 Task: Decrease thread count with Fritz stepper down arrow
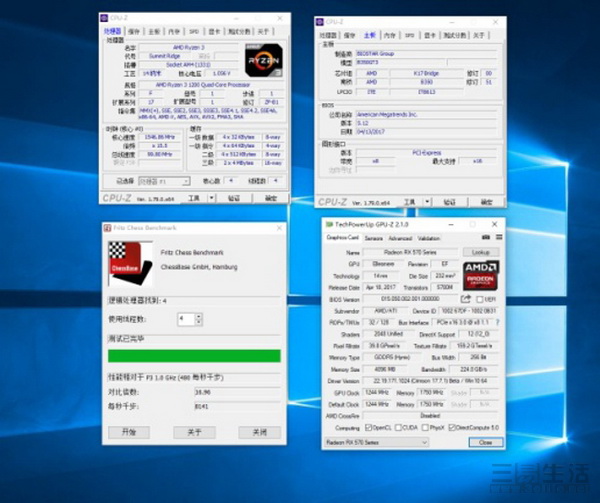click(x=198, y=322)
